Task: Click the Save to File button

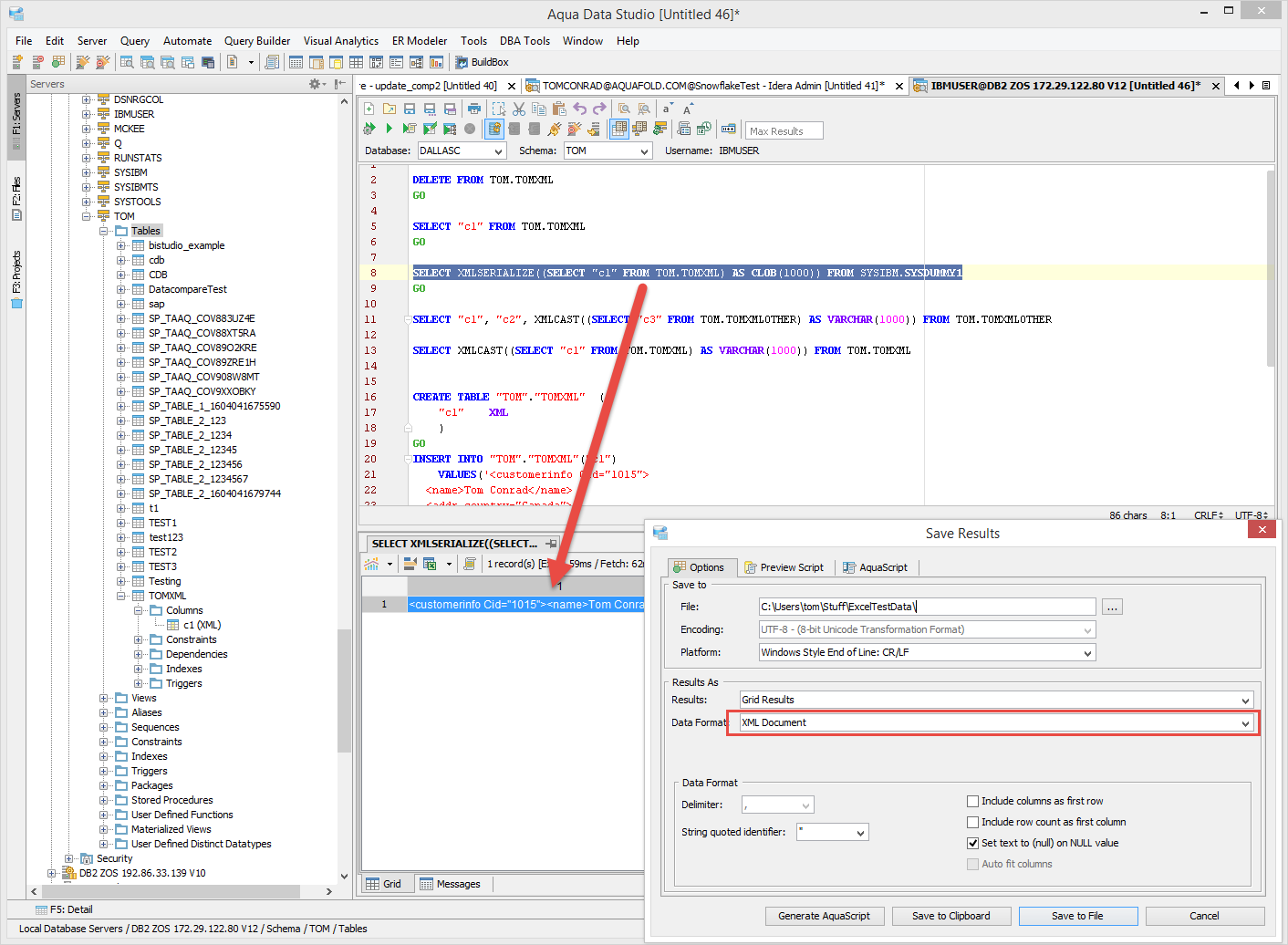Action: [1077, 916]
